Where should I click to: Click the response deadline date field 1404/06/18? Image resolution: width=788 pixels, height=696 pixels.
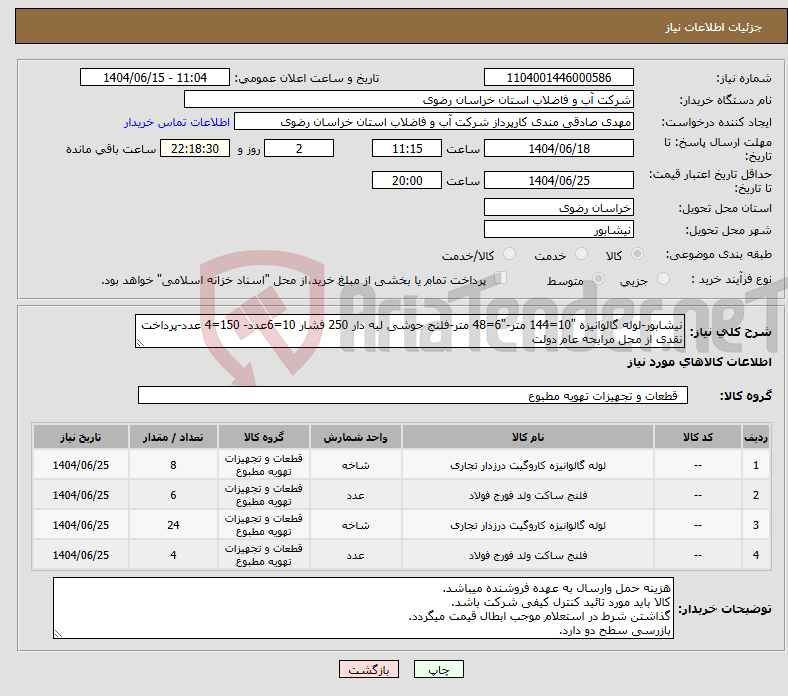558,149
